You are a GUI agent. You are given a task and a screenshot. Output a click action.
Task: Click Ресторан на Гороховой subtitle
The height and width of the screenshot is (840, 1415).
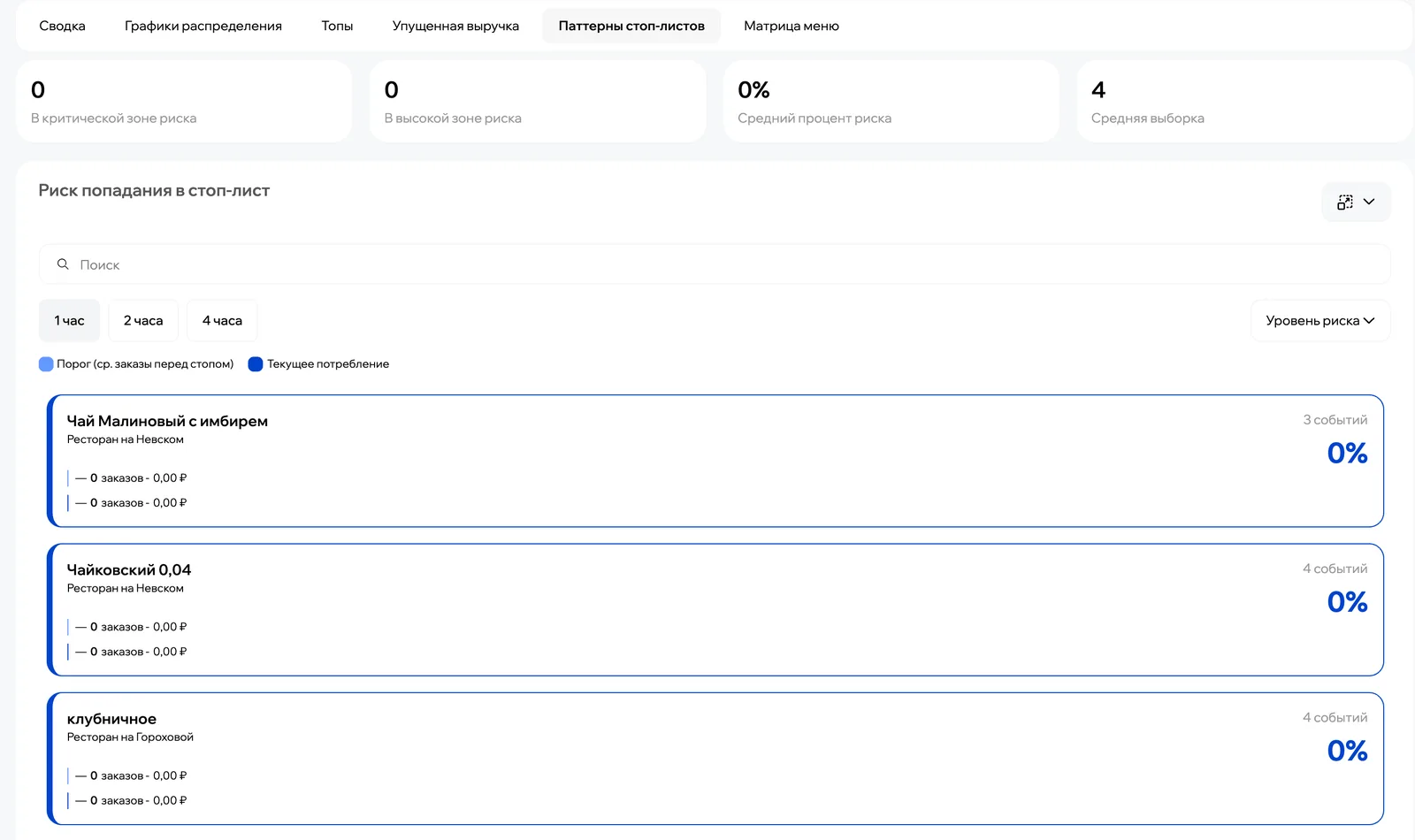pos(130,737)
